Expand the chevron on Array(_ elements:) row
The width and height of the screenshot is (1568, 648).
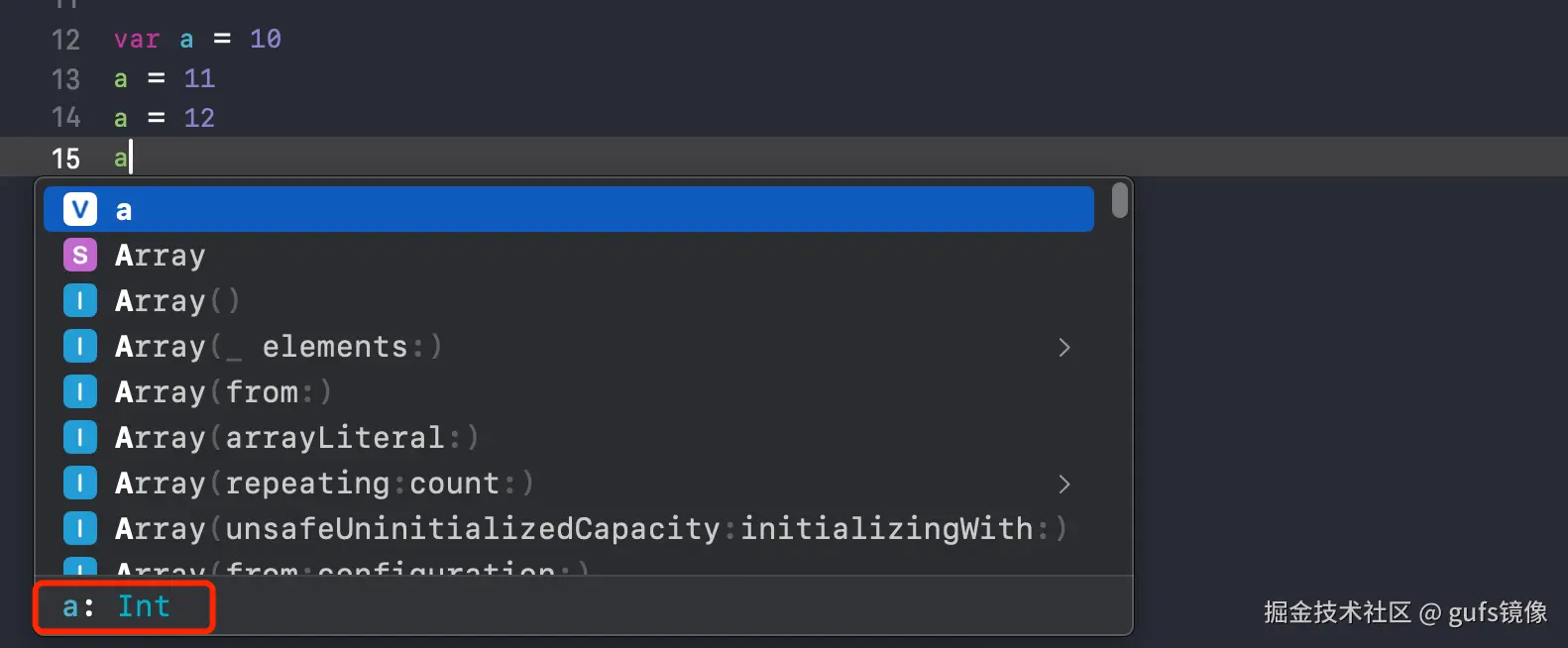coord(1064,347)
